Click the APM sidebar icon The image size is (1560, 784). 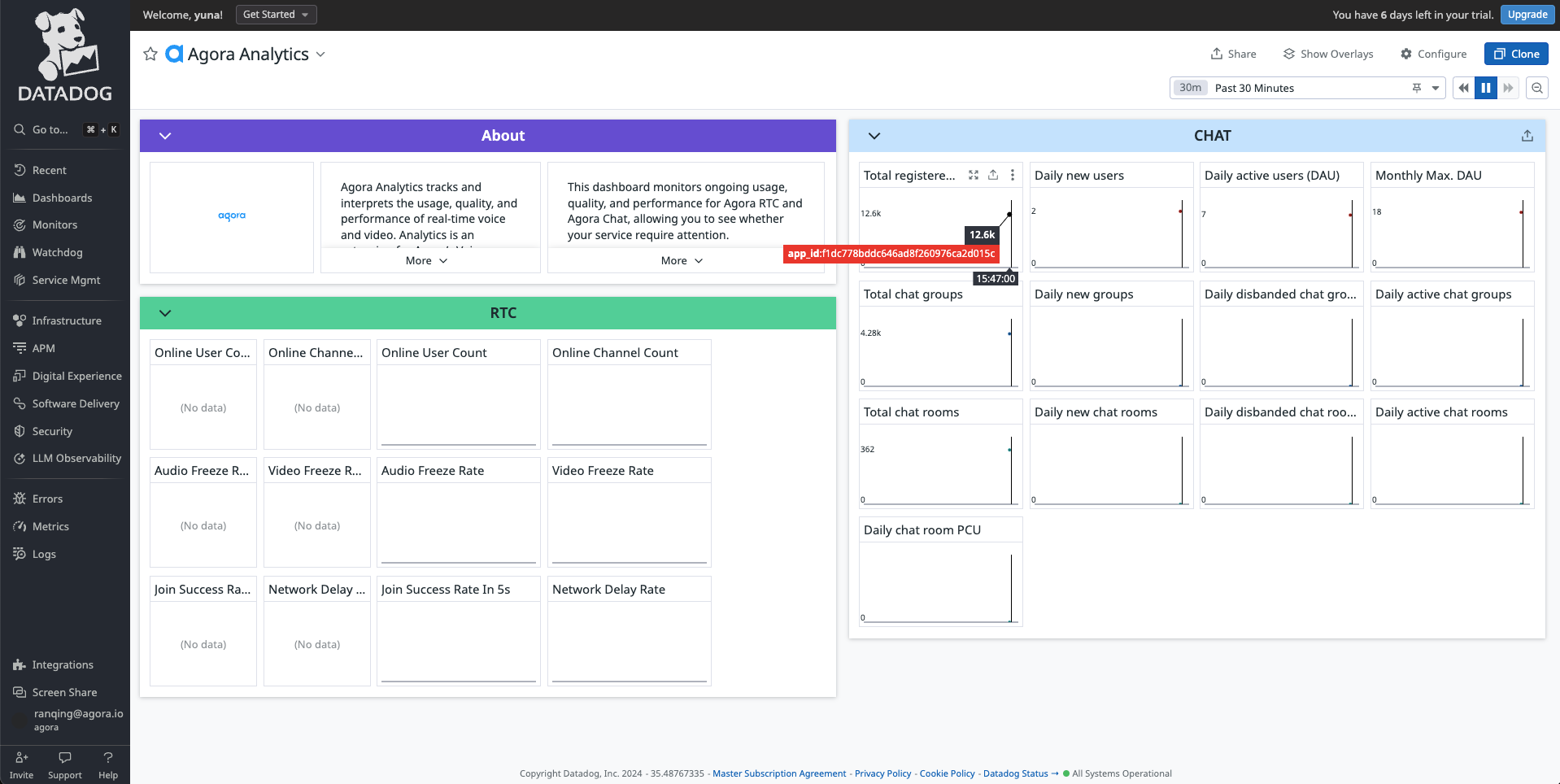pos(20,348)
